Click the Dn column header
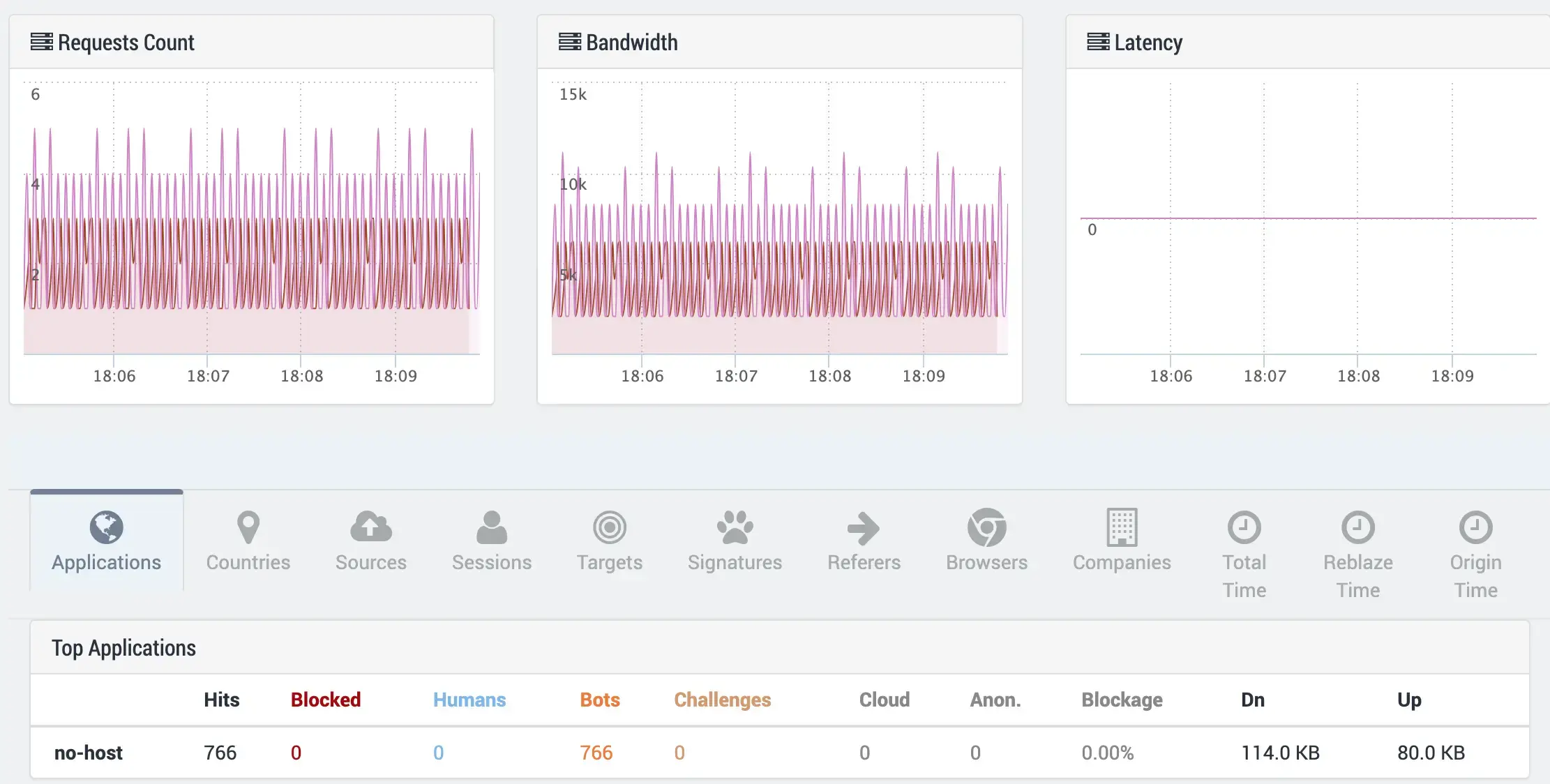Viewport: 1550px width, 784px height. [1253, 700]
